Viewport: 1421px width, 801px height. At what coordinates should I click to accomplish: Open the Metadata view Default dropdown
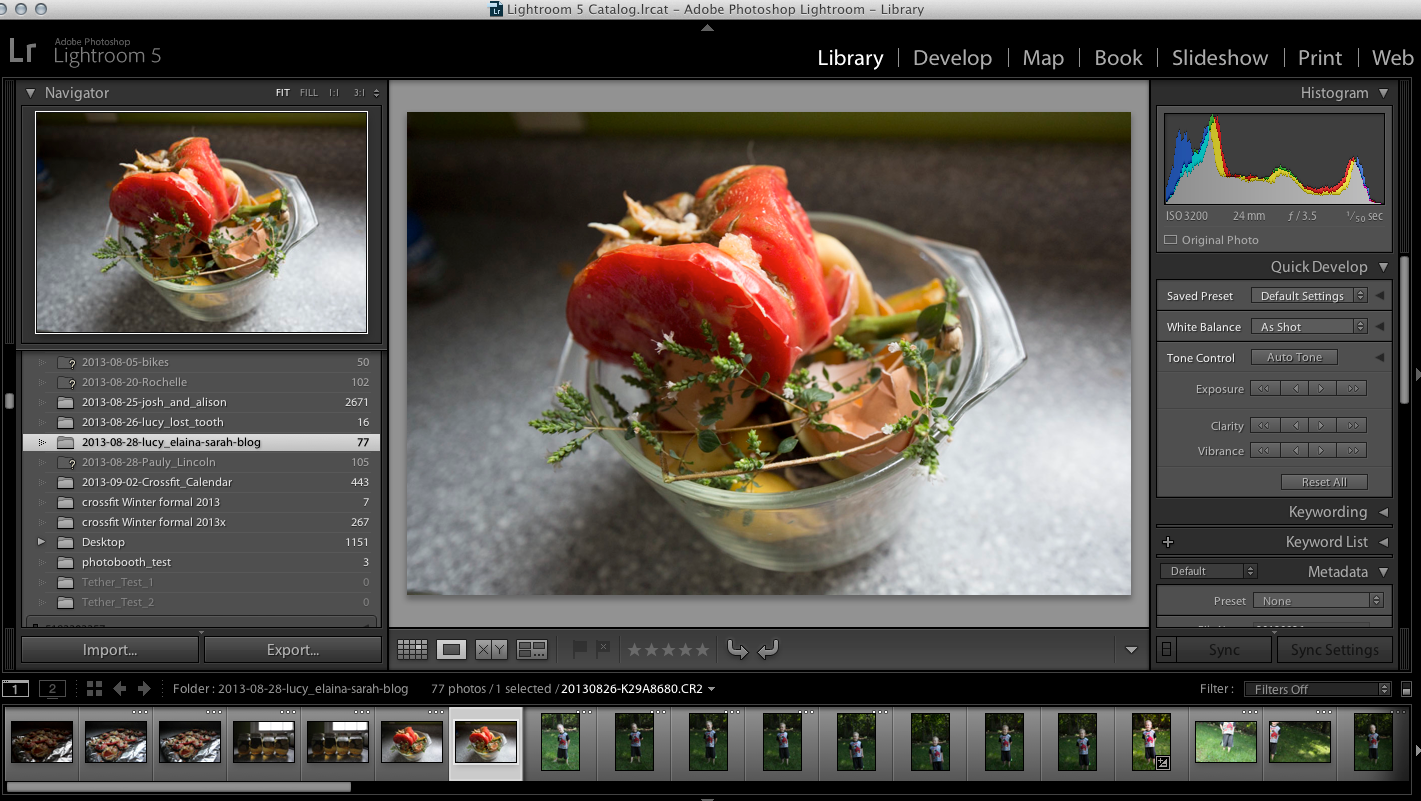tap(1209, 571)
